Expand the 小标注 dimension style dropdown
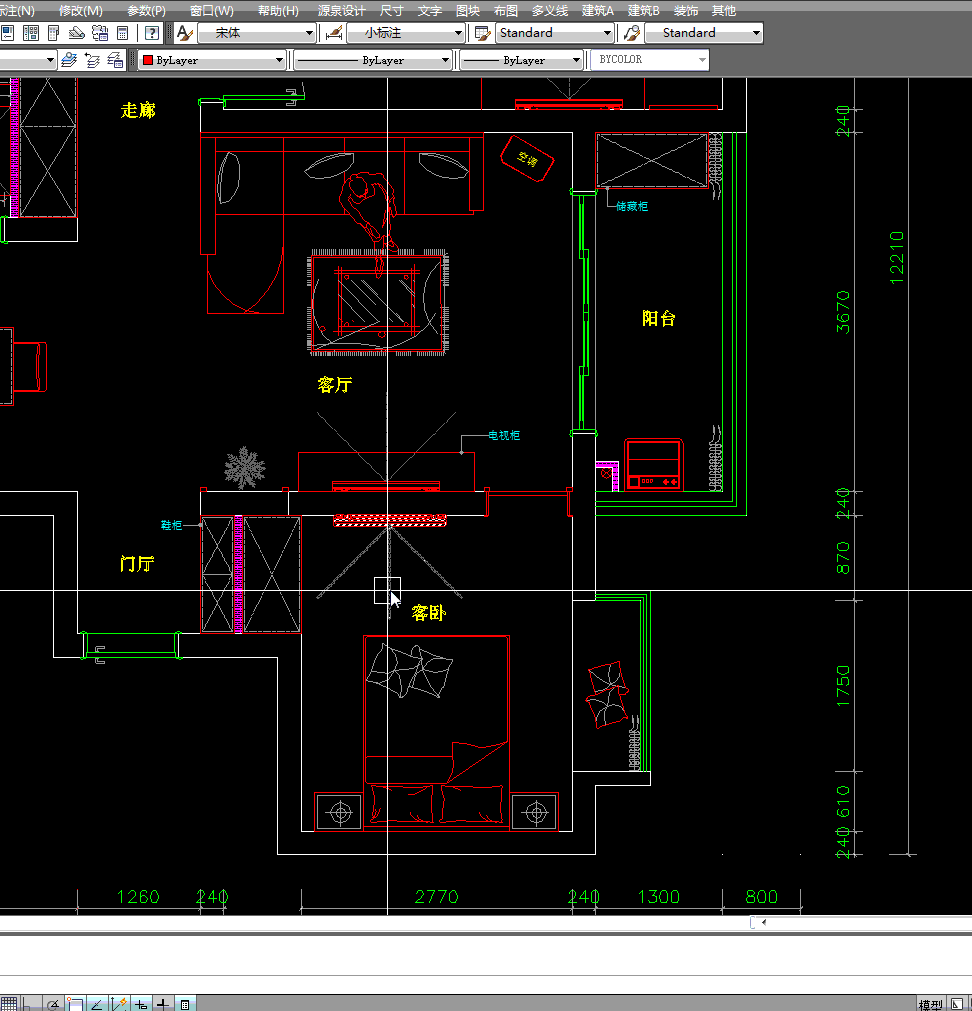Image resolution: width=972 pixels, height=1011 pixels. click(458, 33)
